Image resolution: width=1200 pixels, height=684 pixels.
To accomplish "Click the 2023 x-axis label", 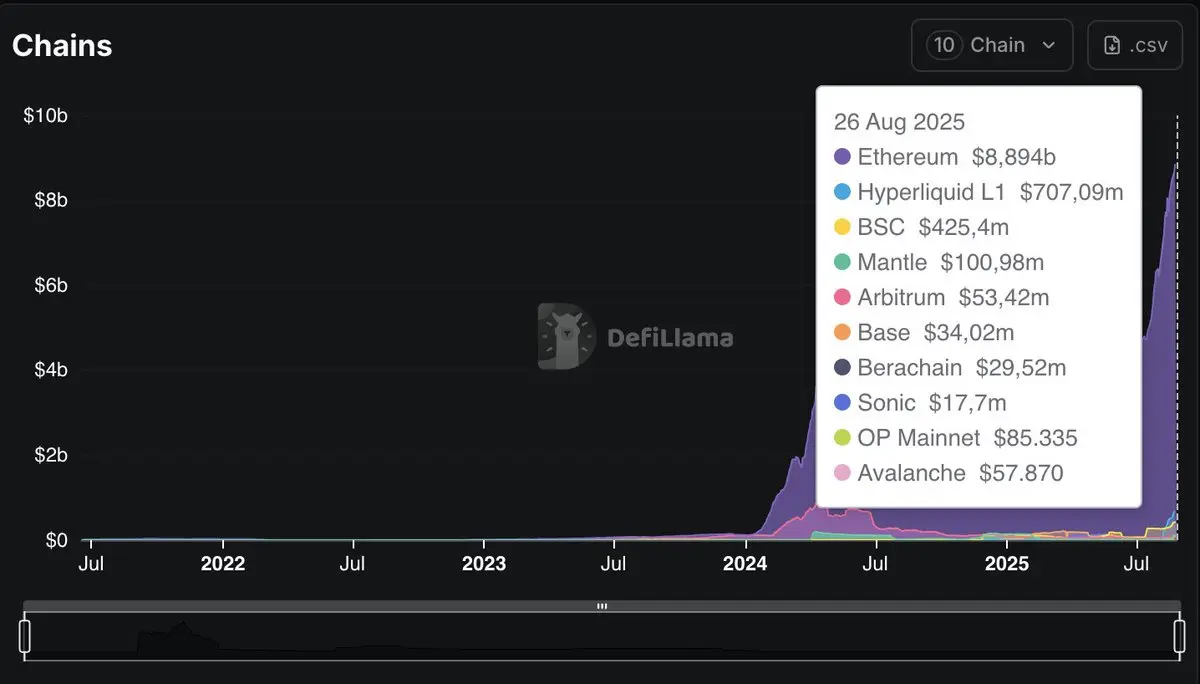I will click(x=484, y=564).
